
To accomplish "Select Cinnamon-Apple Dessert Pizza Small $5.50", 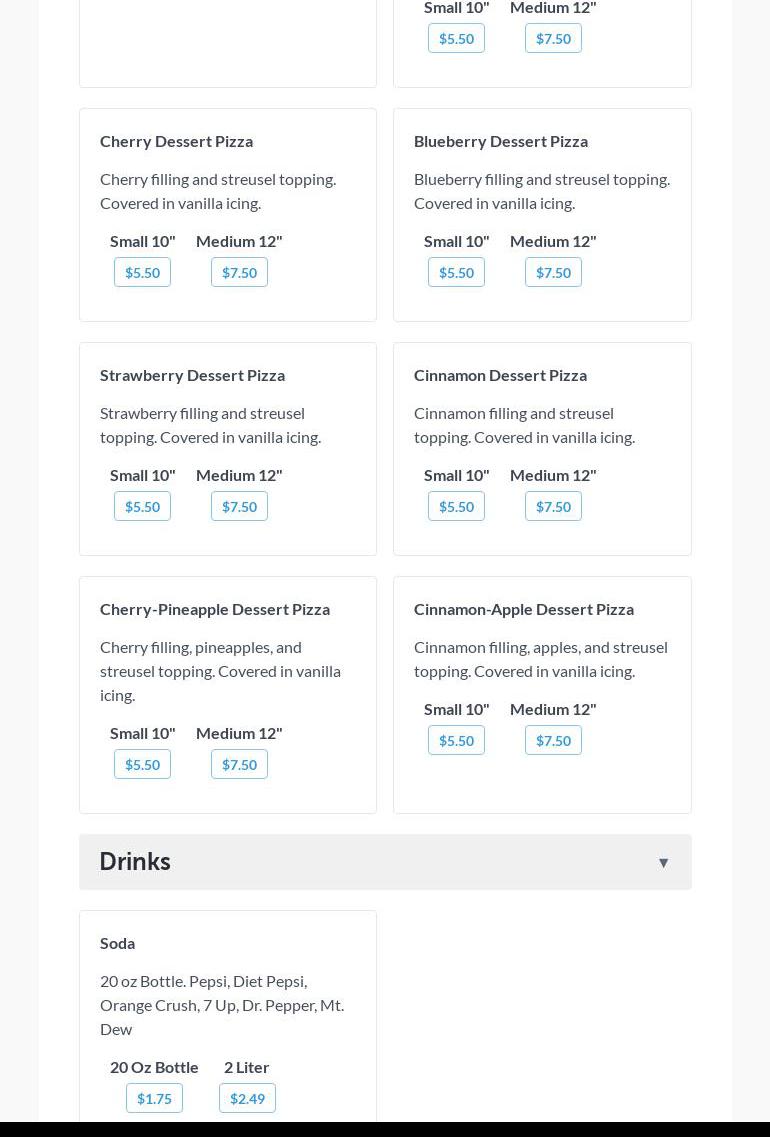I will pyautogui.click(x=456, y=740).
